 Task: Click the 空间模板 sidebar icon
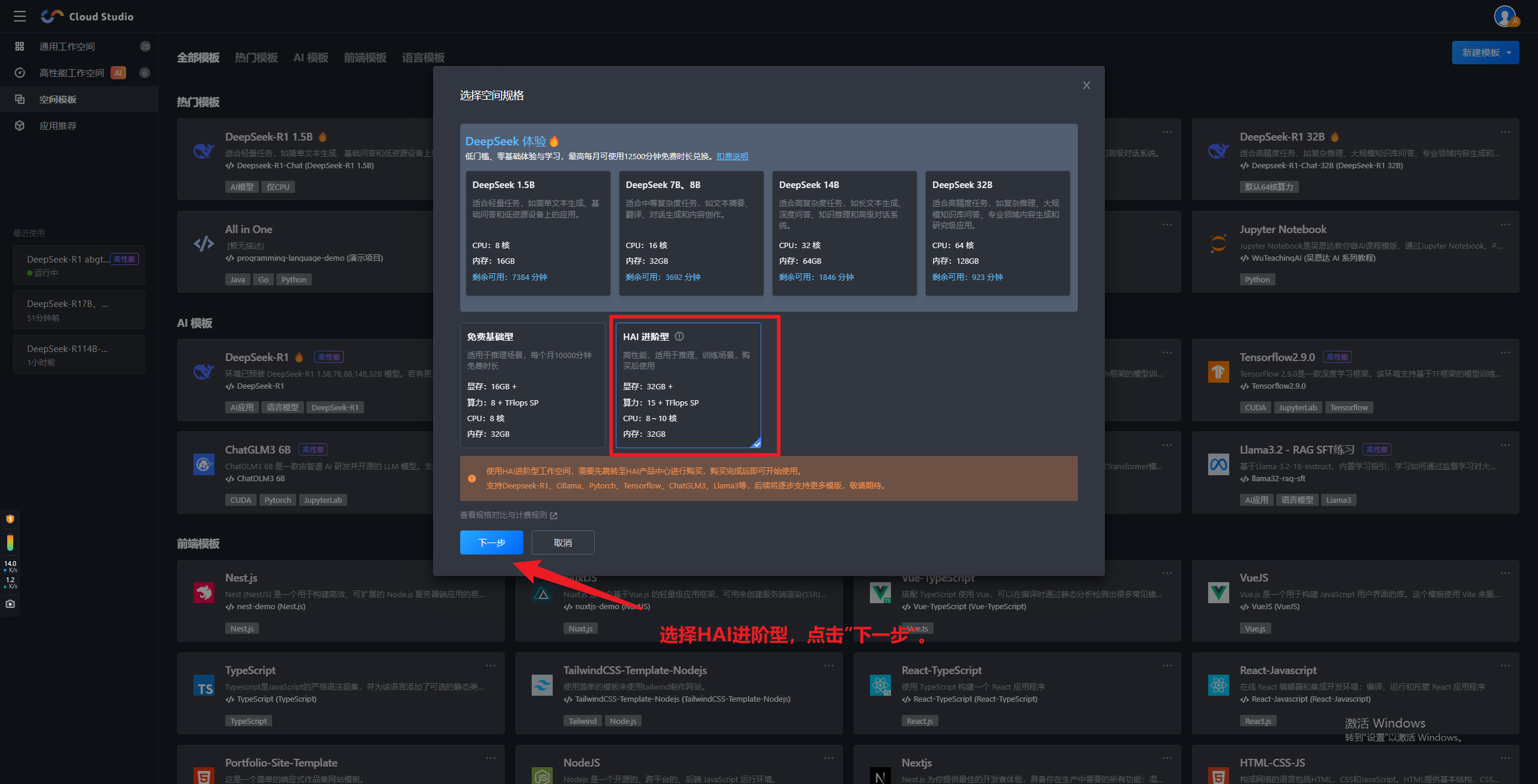(20, 99)
